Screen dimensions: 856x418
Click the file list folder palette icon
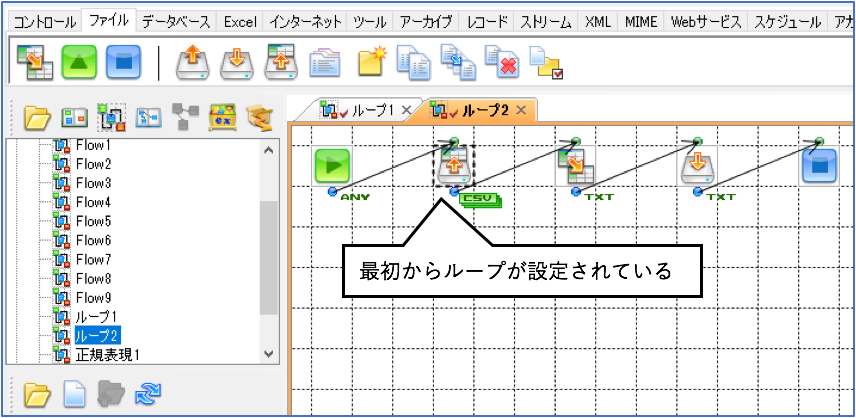325,62
